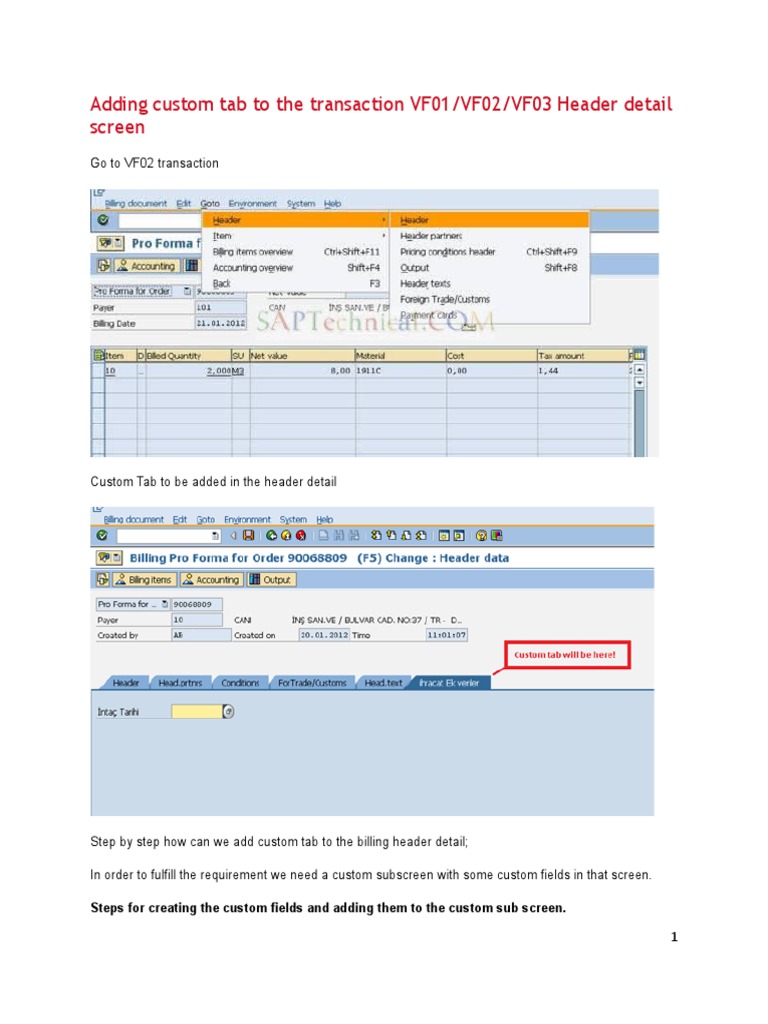Click the yellow Exit icon in lower toolbar
The height and width of the screenshot is (1024, 768).
(x=286, y=536)
